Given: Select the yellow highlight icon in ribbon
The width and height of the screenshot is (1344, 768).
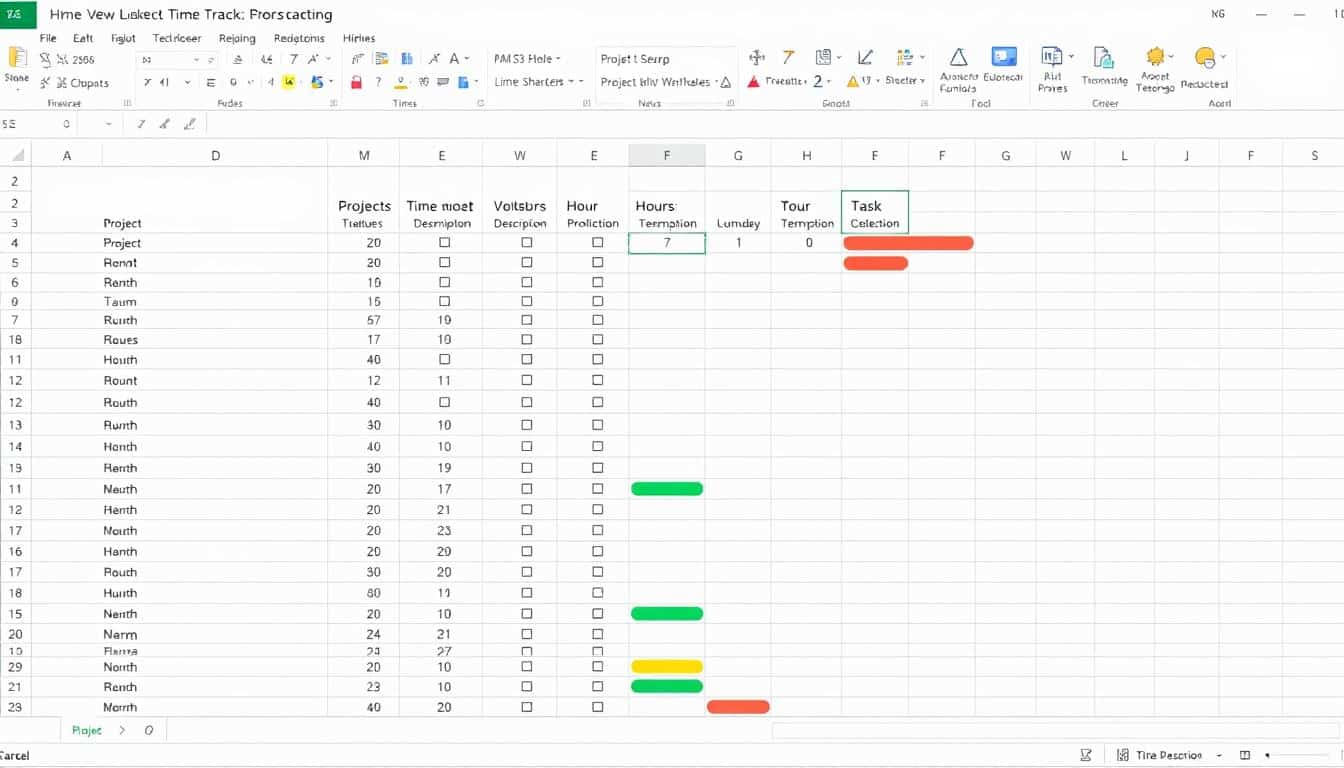Looking at the screenshot, I should pos(289,83).
